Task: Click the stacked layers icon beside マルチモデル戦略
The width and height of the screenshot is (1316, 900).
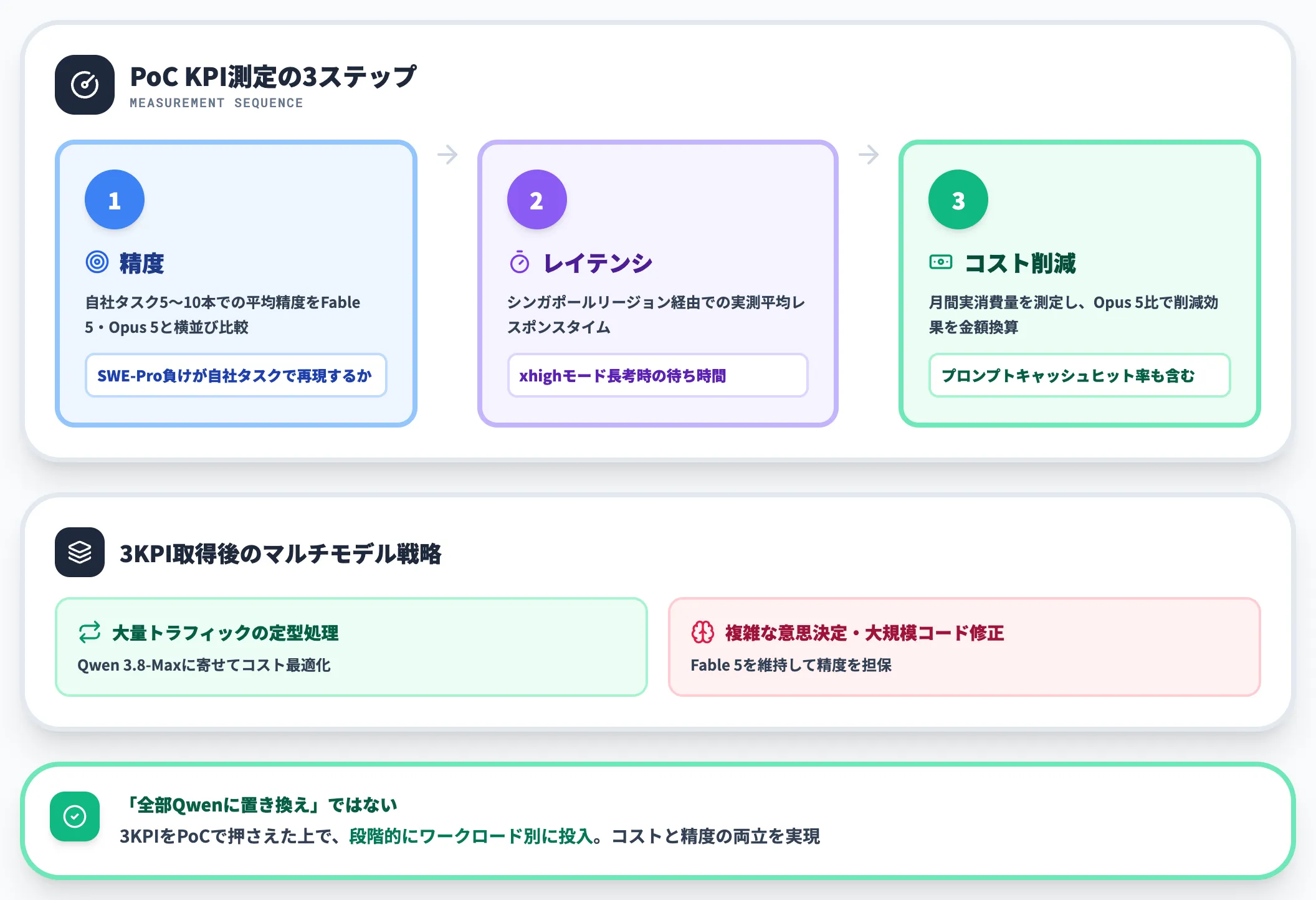Action: coord(80,552)
